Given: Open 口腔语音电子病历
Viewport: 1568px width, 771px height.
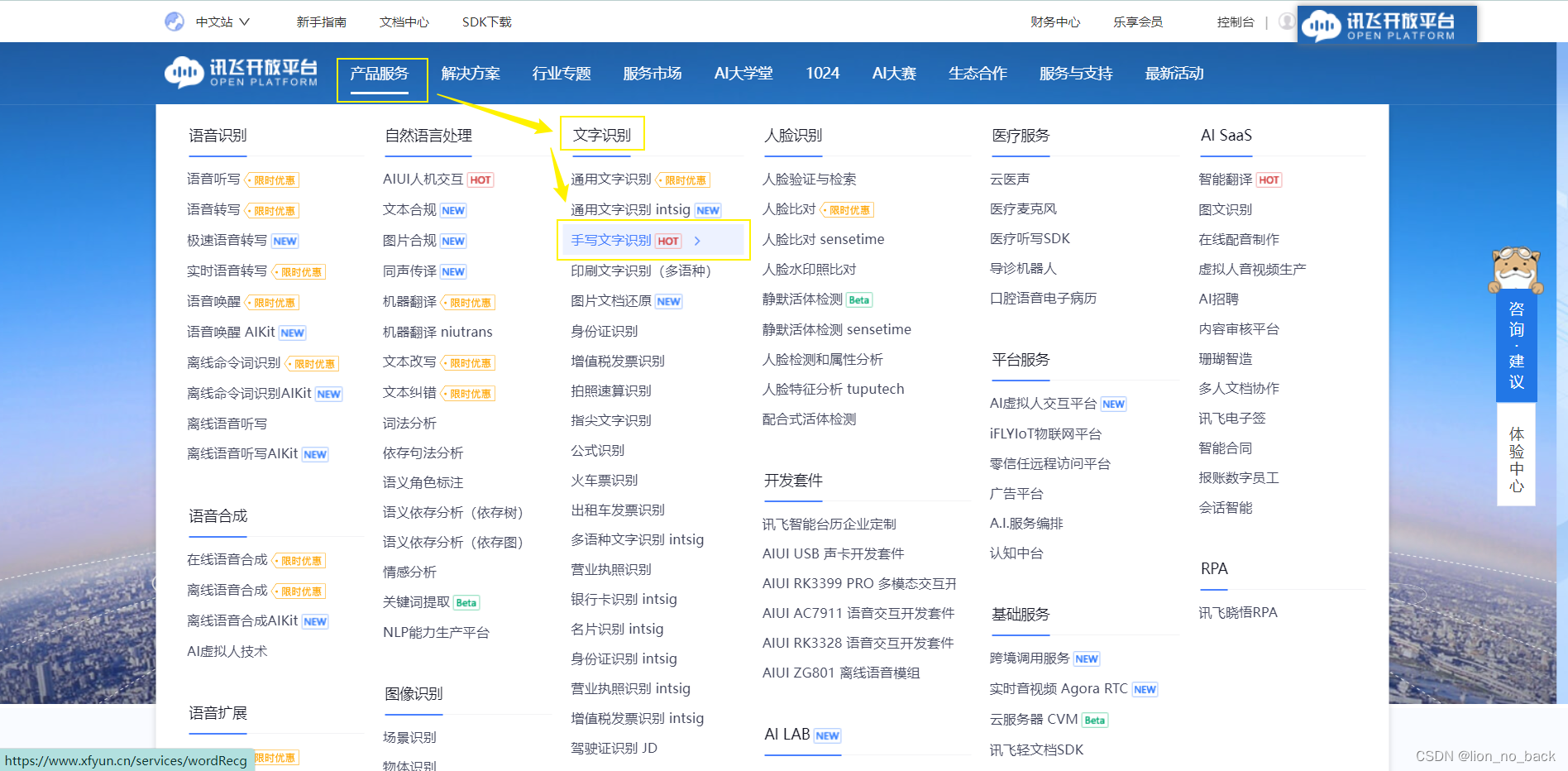Looking at the screenshot, I should coord(1043,298).
